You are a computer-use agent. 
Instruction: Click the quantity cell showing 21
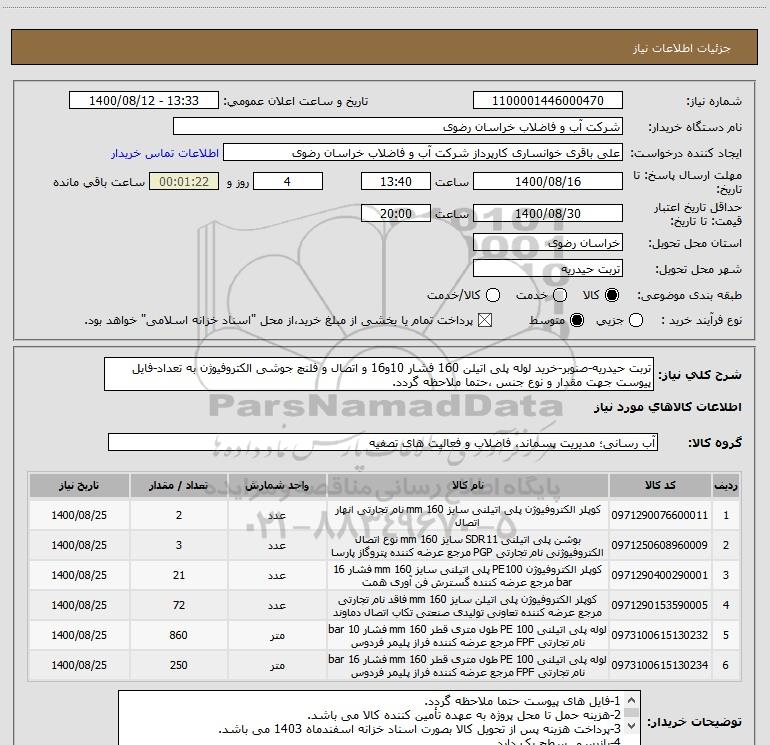179,575
